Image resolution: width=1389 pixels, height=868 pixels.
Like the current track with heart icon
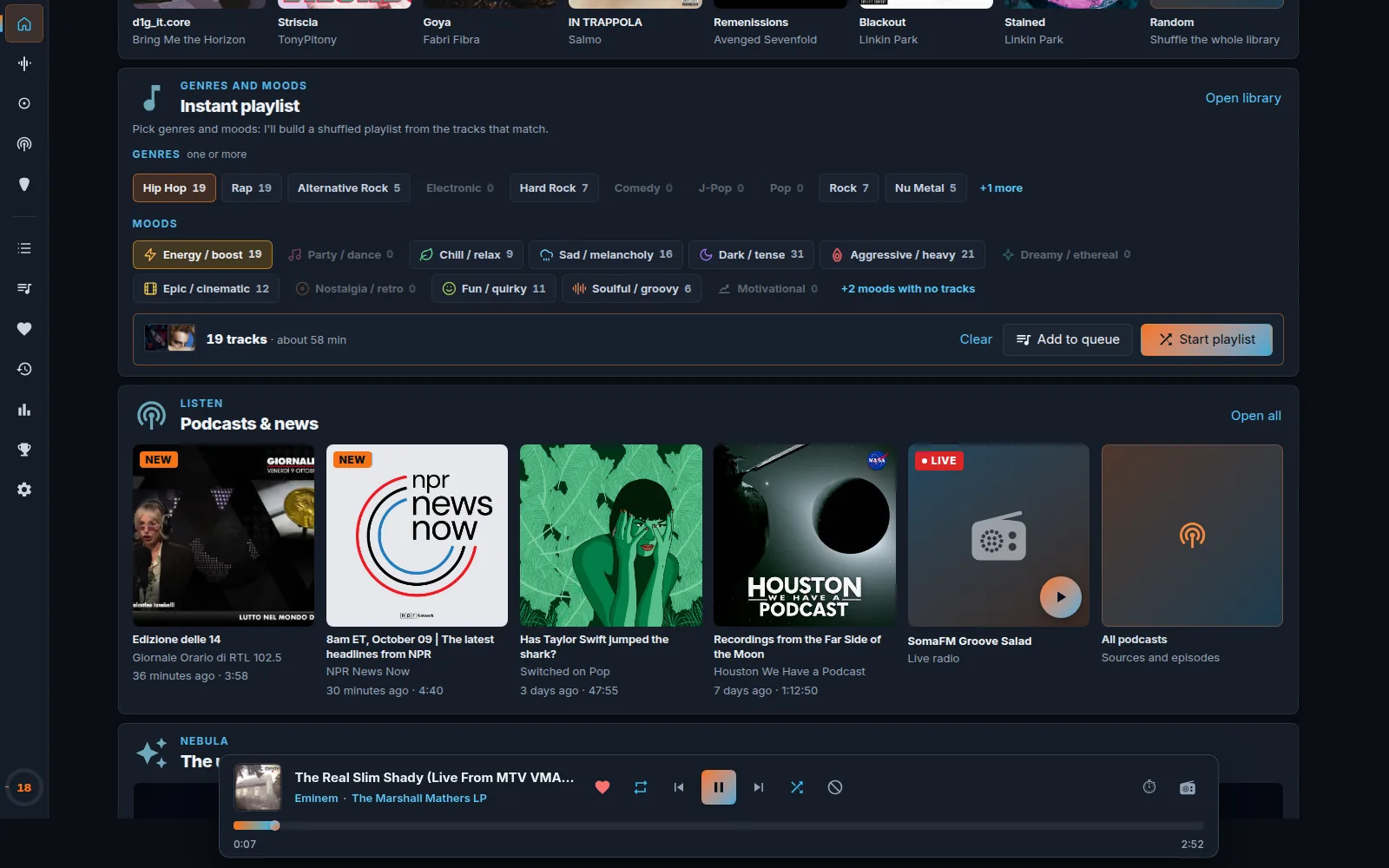tap(602, 787)
